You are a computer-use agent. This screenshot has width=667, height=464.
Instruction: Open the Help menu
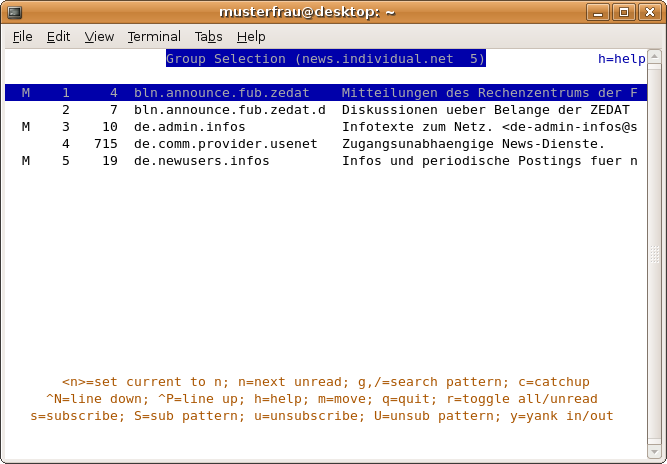[x=251, y=37]
